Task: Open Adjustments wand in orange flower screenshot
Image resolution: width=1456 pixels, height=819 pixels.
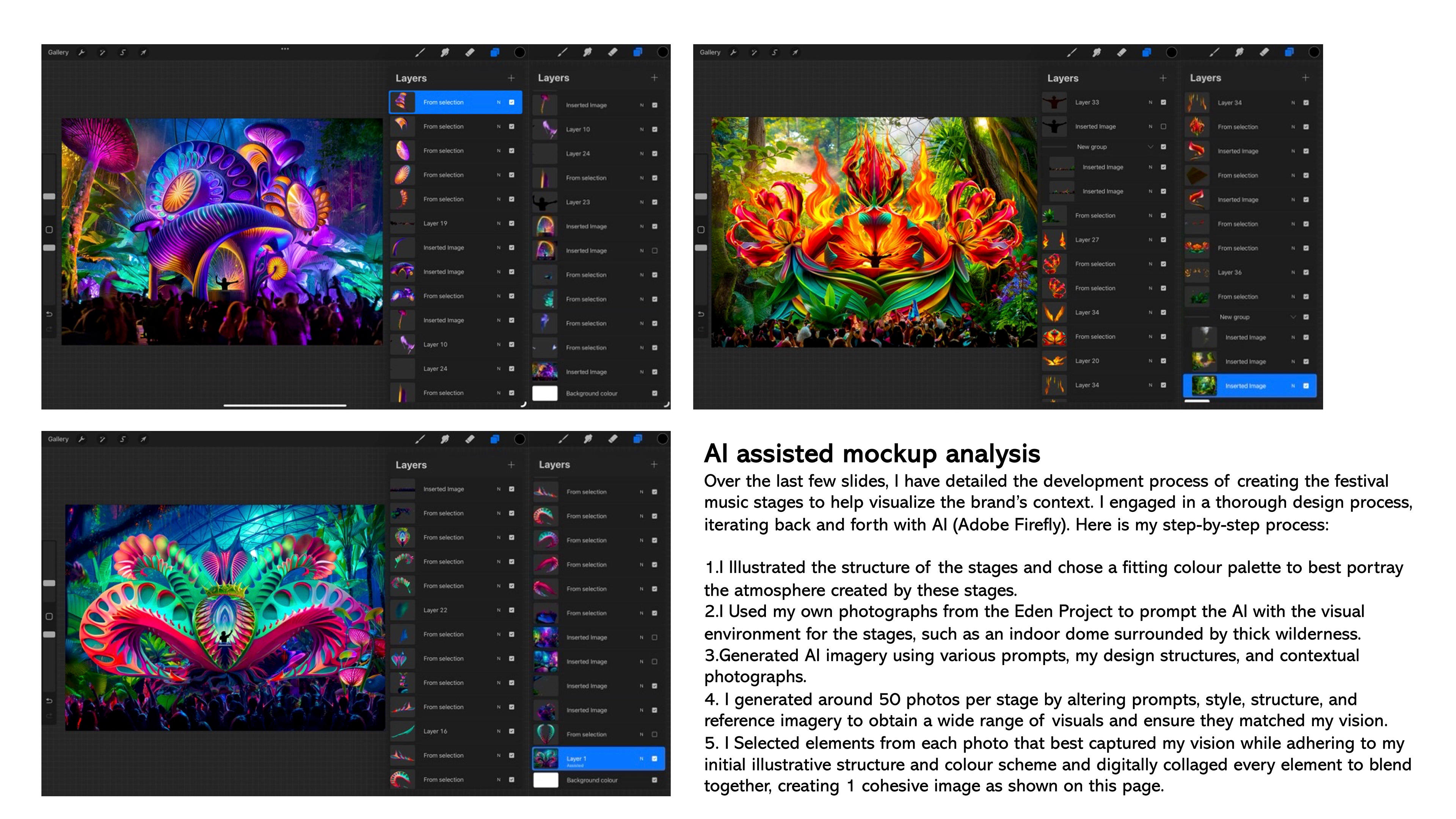Action: (754, 52)
